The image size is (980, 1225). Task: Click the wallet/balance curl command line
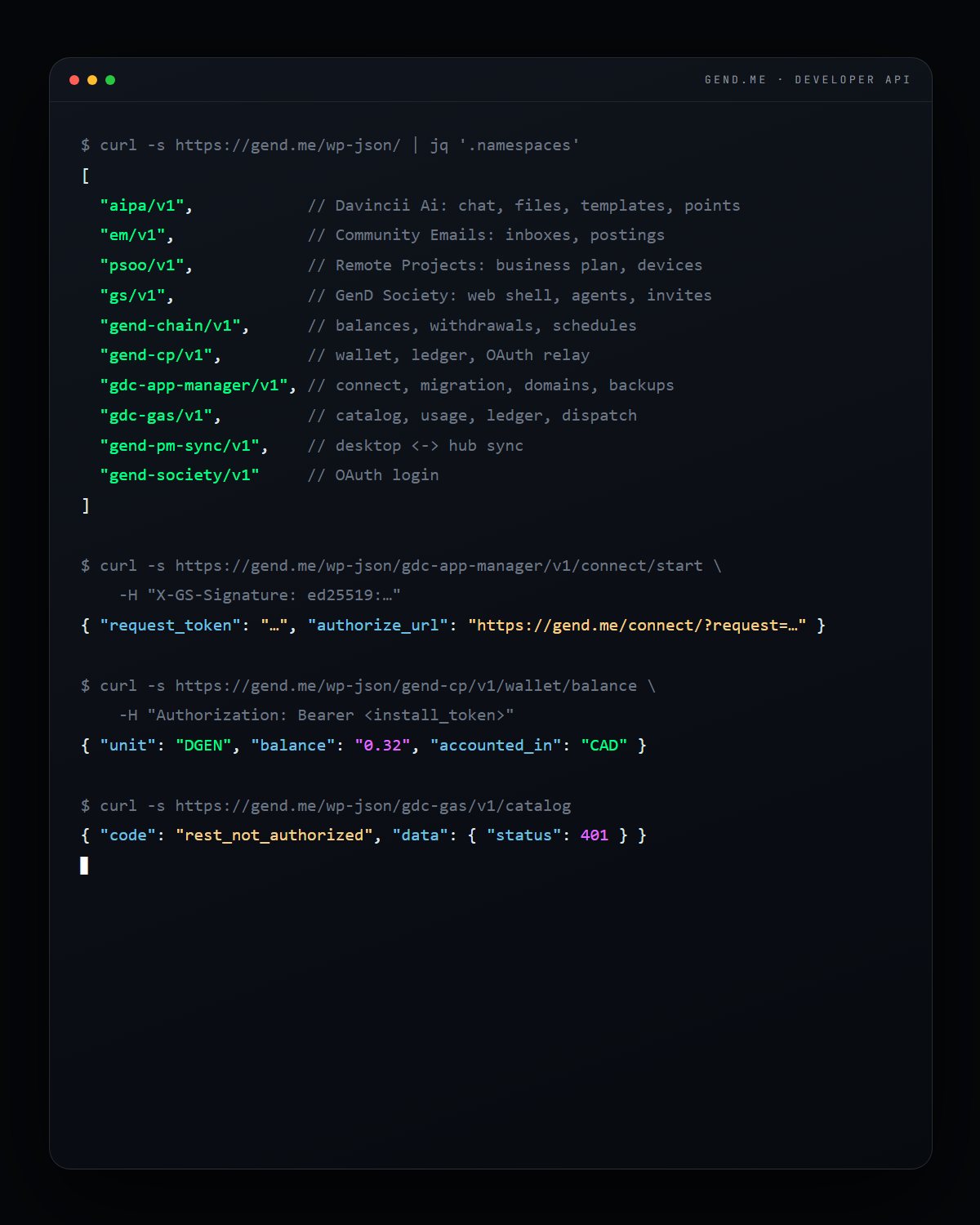point(368,686)
